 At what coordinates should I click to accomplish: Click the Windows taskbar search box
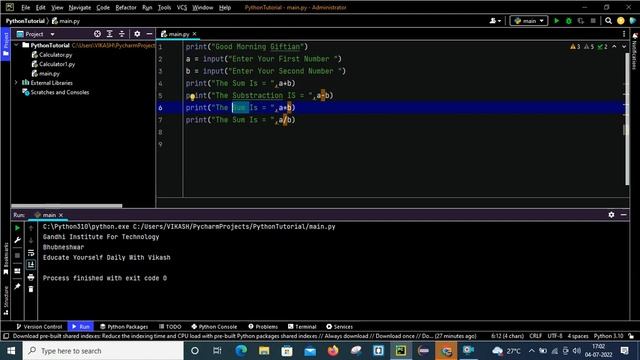coord(103,351)
